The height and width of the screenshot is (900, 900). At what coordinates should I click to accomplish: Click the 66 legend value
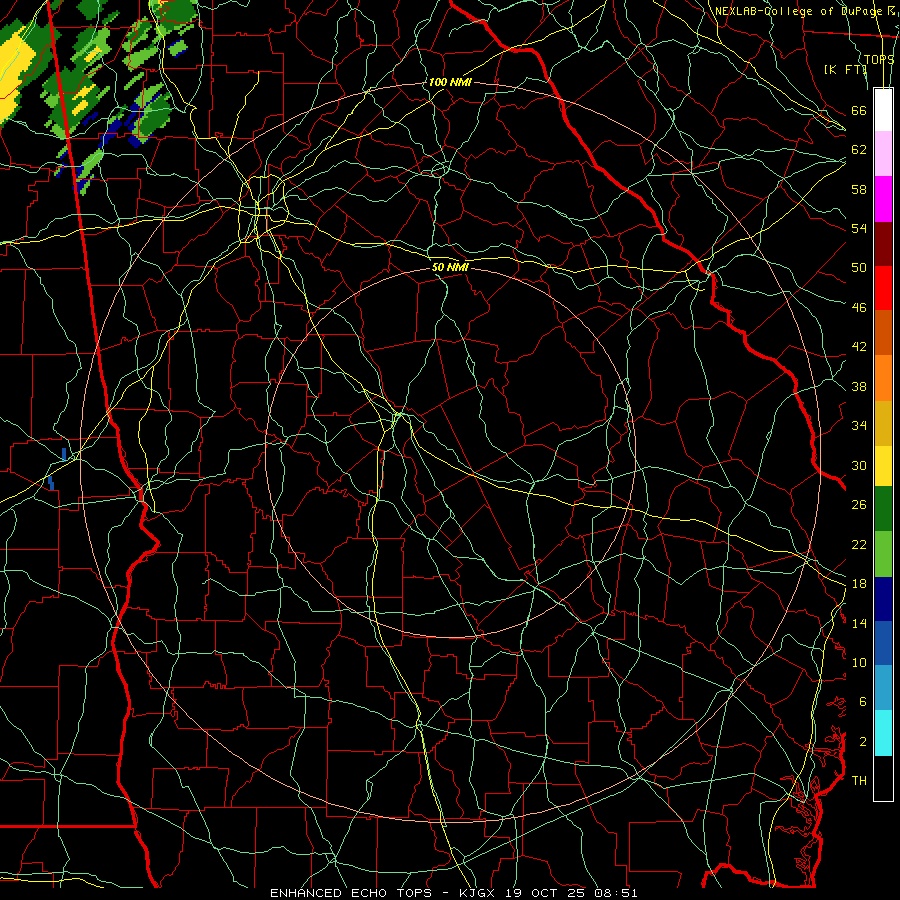(x=859, y=110)
